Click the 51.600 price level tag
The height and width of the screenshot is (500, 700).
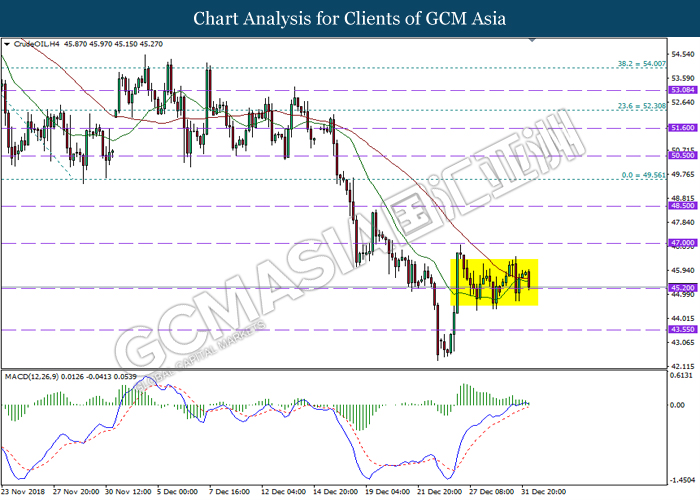pos(683,128)
